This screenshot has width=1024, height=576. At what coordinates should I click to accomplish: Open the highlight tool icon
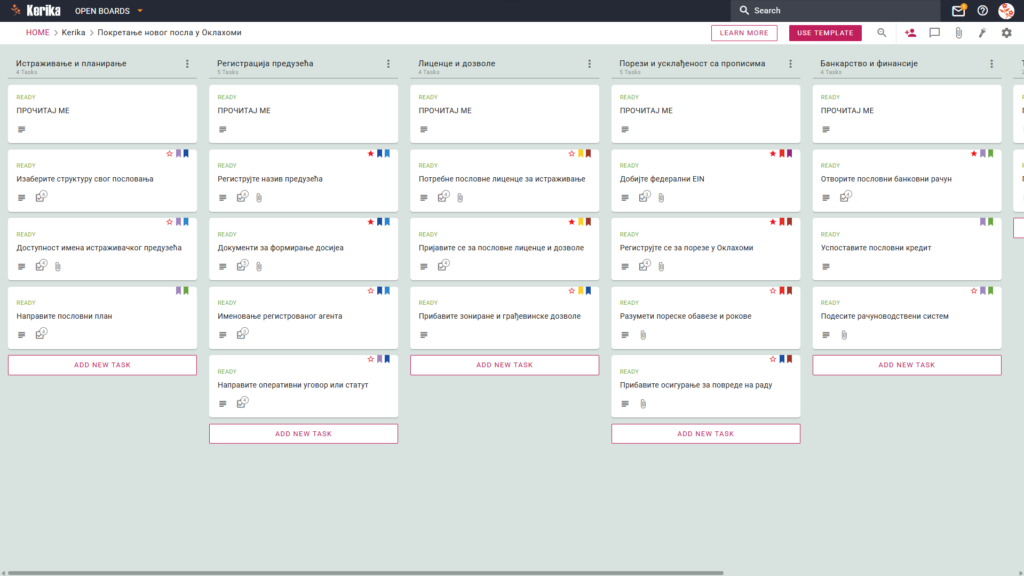click(x=982, y=33)
